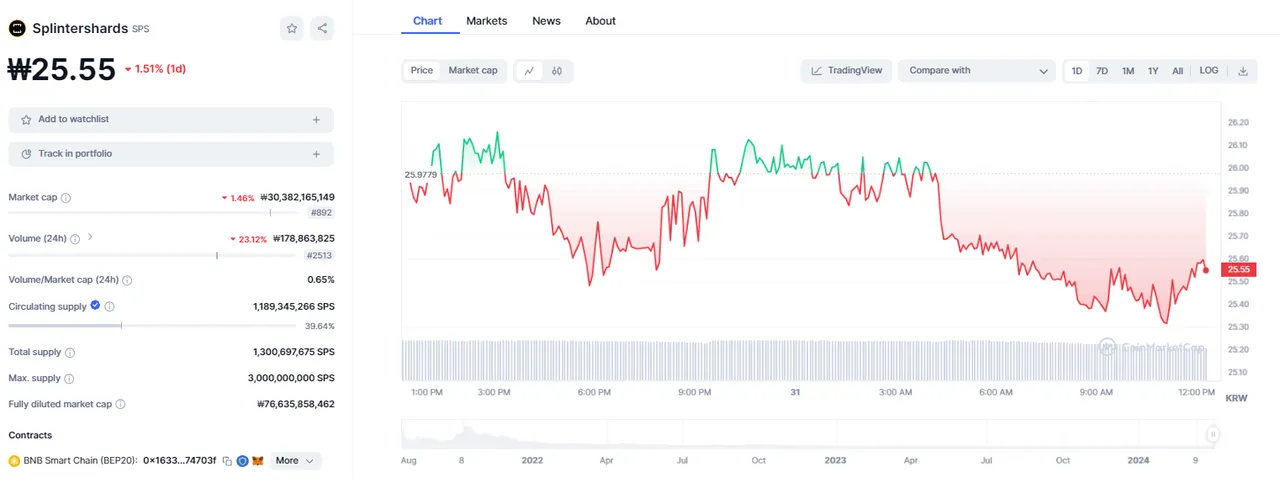Click the ₩178,863,825 volume value
1280x479 pixels.
[303, 239]
